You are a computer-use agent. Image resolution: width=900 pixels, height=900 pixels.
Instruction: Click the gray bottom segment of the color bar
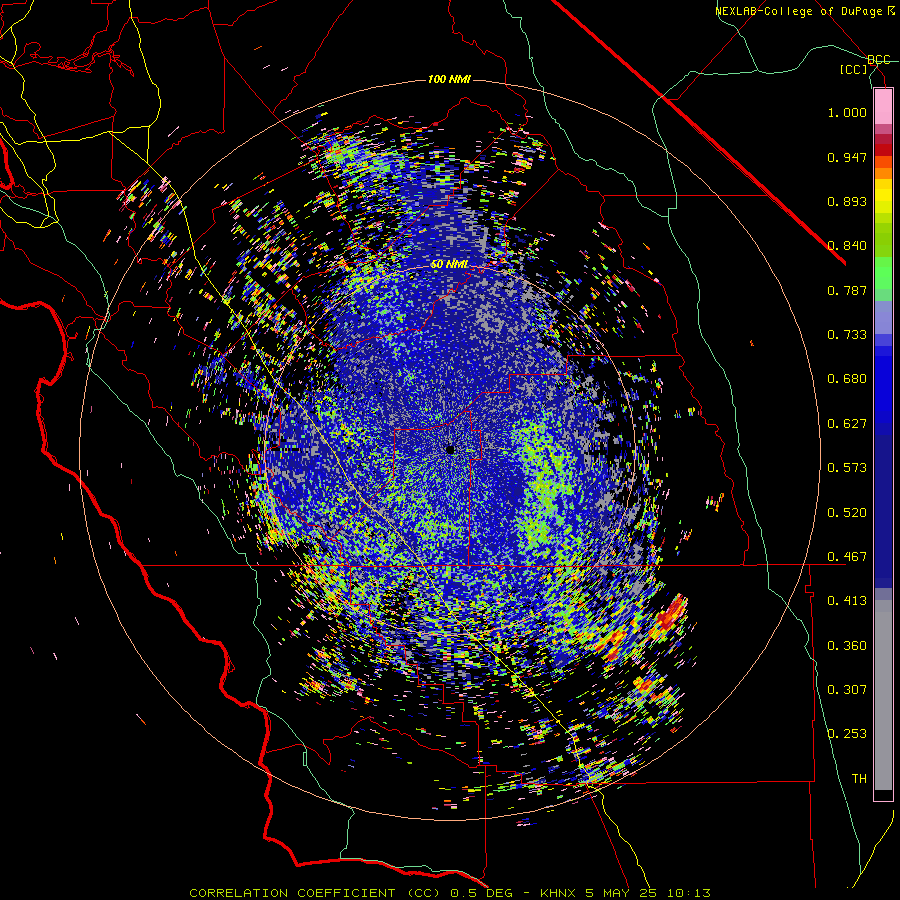(x=883, y=695)
